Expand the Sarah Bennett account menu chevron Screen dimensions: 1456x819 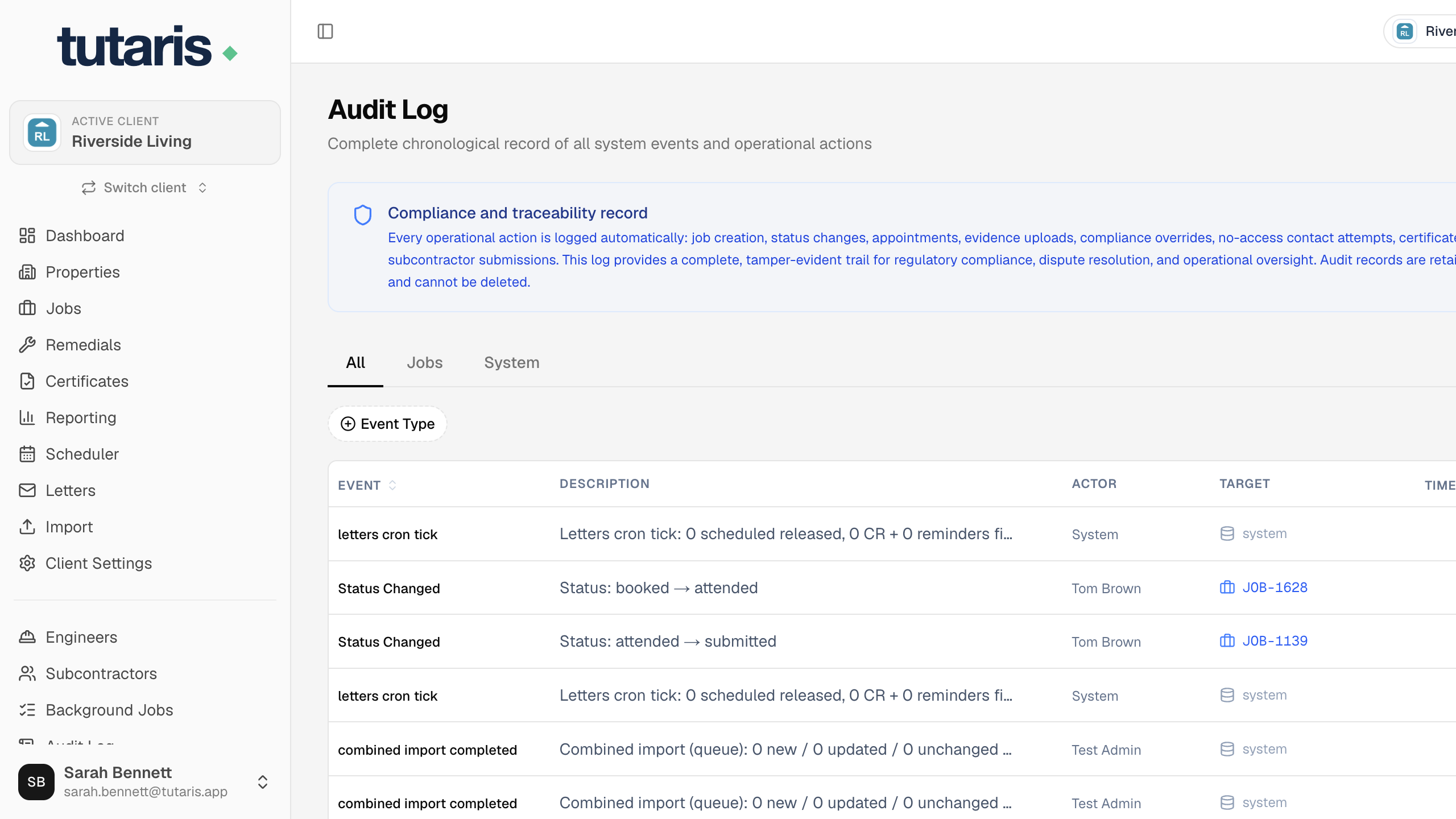point(263,782)
